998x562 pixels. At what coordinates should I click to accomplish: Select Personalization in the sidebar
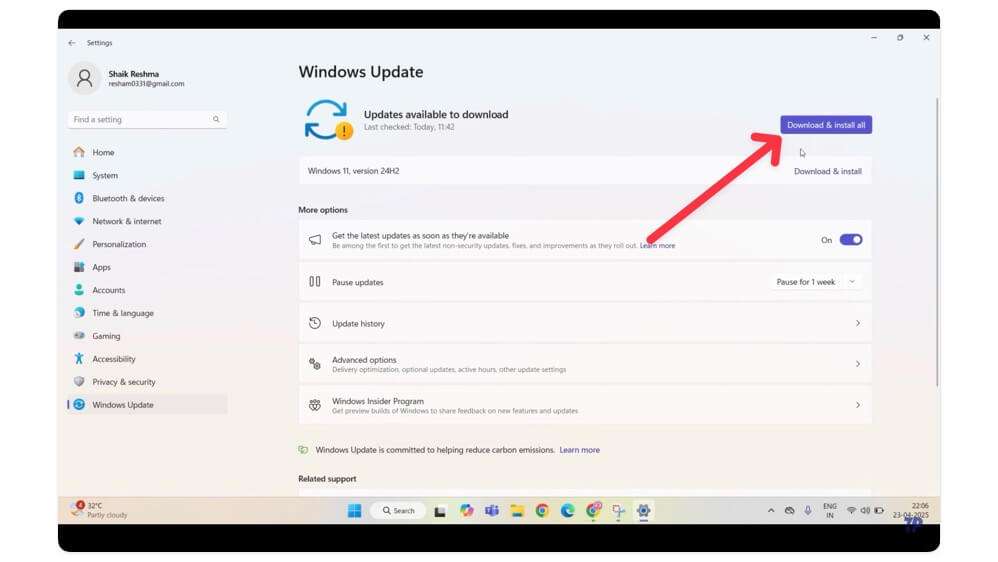147,244
